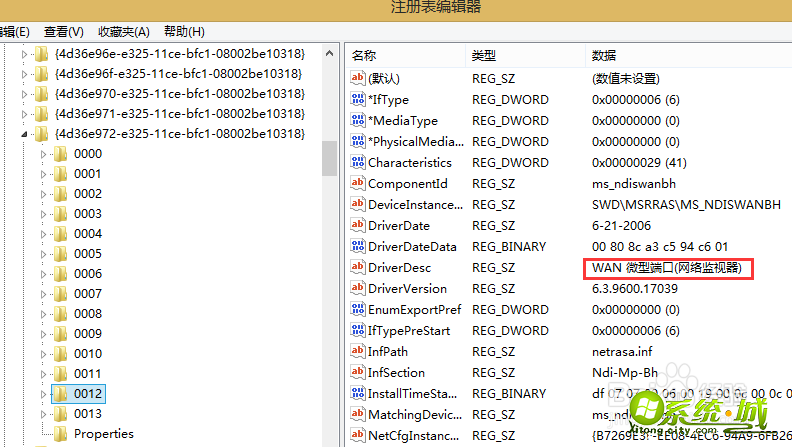The width and height of the screenshot is (792, 447).
Task: Click the data value '6-21-2006'
Action: tap(621, 226)
